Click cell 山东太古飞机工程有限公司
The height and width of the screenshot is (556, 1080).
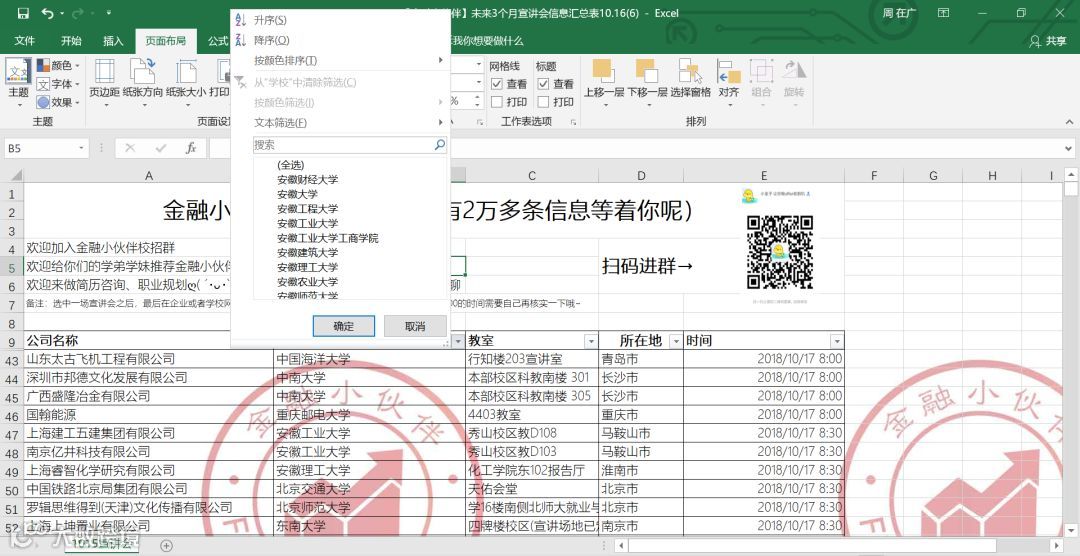pos(148,359)
